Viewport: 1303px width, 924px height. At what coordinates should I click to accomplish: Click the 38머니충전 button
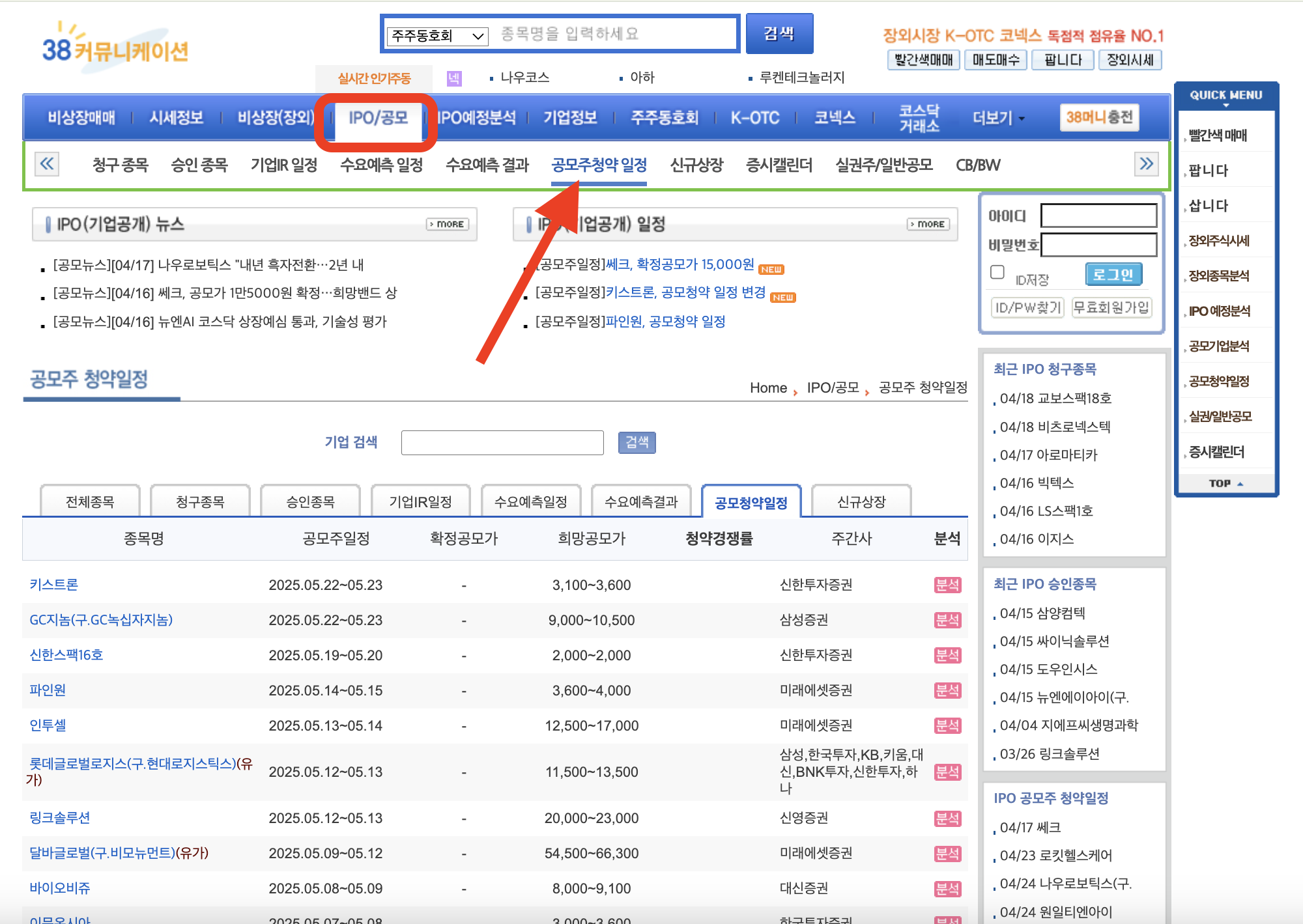point(1099,117)
